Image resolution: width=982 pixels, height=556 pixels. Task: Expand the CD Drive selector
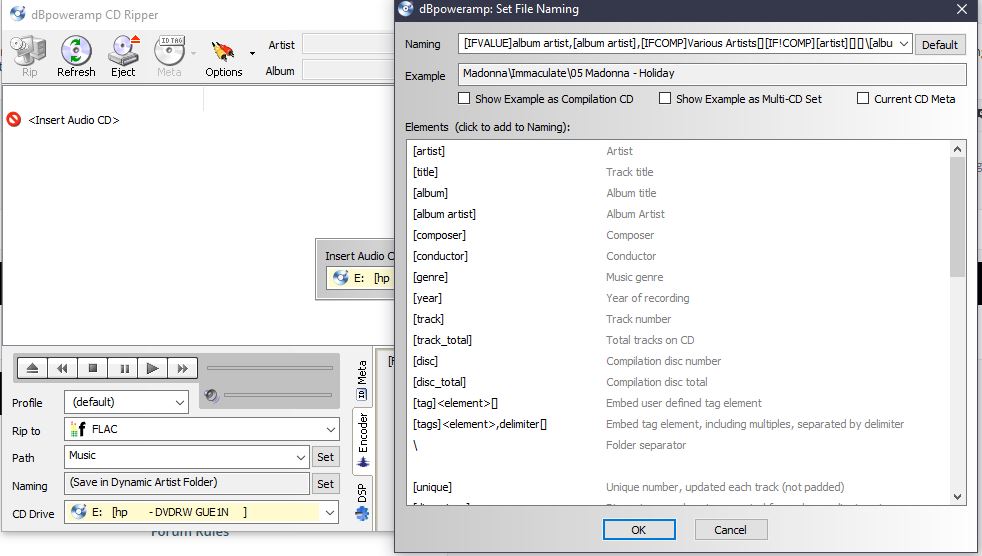pyautogui.click(x=330, y=512)
